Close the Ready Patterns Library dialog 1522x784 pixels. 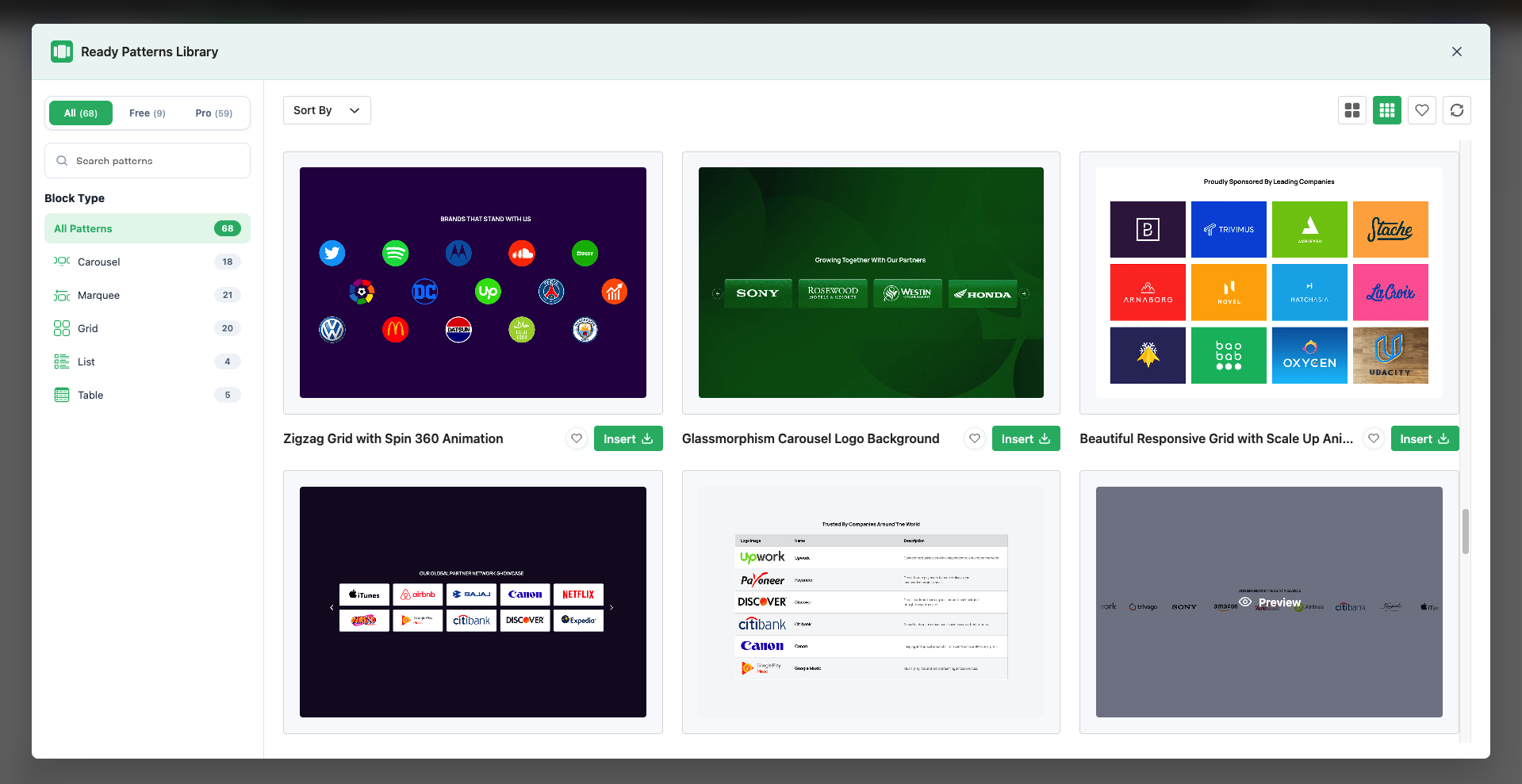point(1457,52)
